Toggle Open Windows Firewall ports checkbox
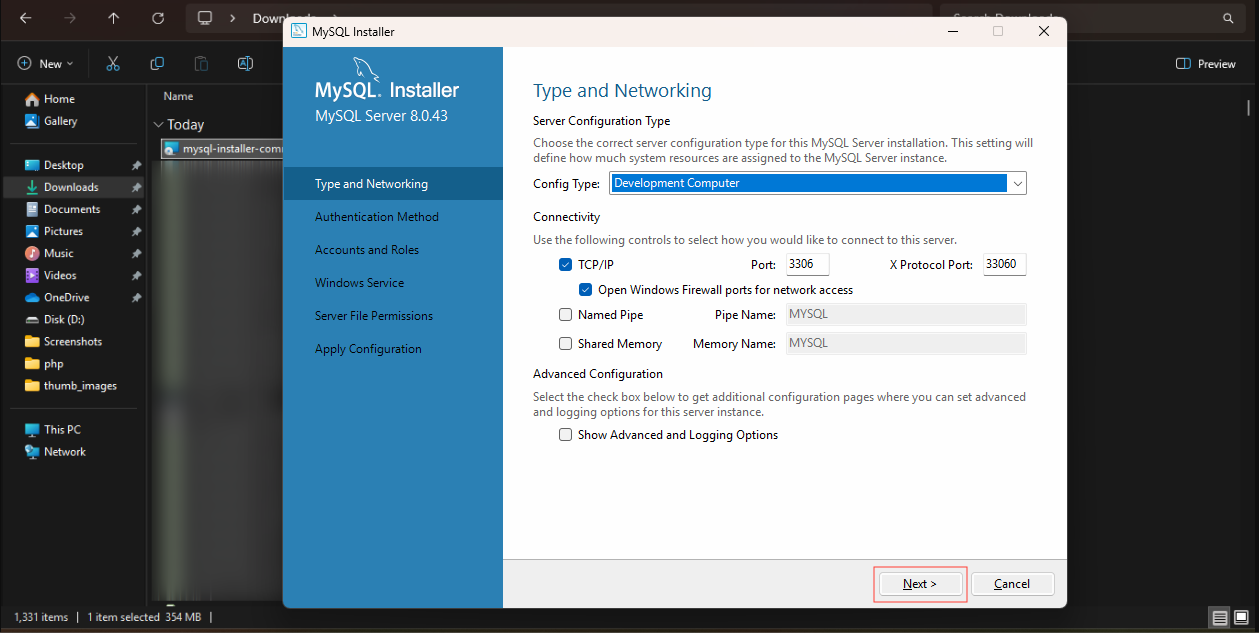The width and height of the screenshot is (1259, 633). coord(586,290)
